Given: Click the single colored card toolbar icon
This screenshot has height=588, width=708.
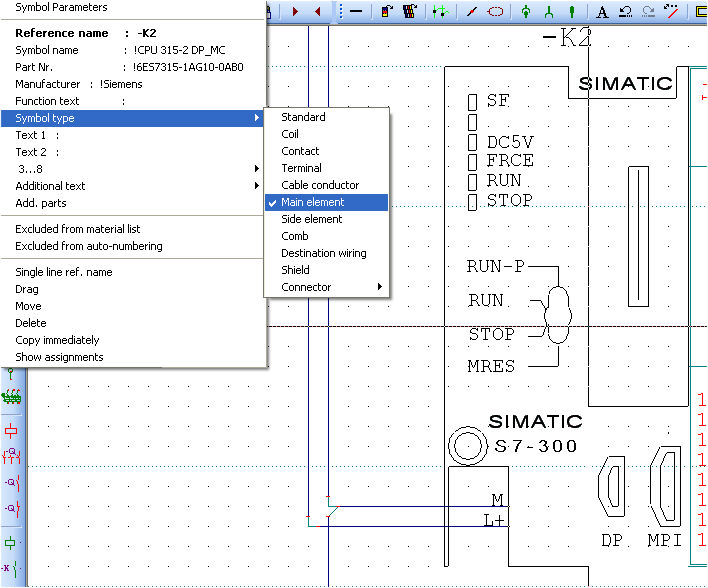Looking at the screenshot, I should point(387,11).
